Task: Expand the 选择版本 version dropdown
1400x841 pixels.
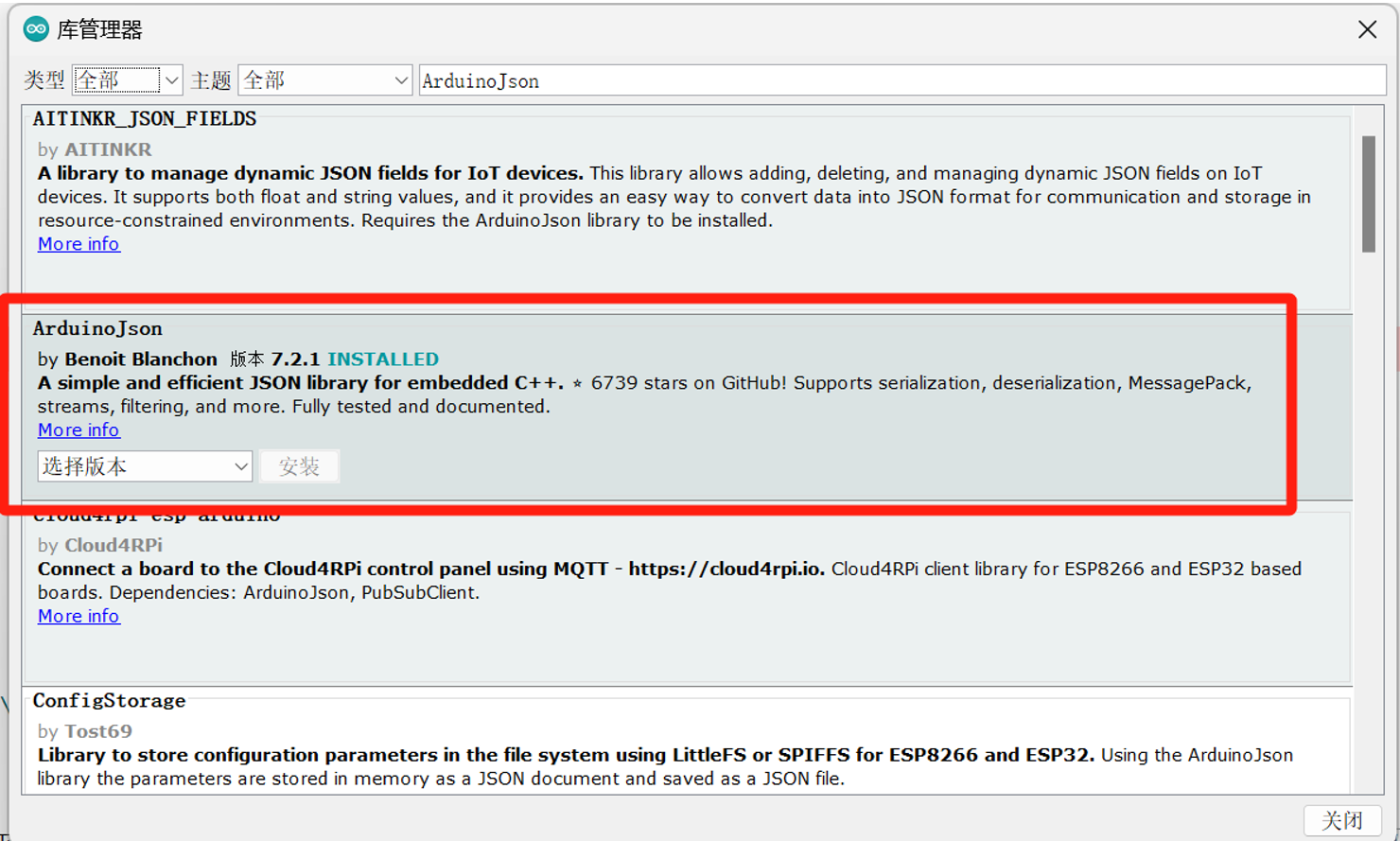Action: coord(145,466)
